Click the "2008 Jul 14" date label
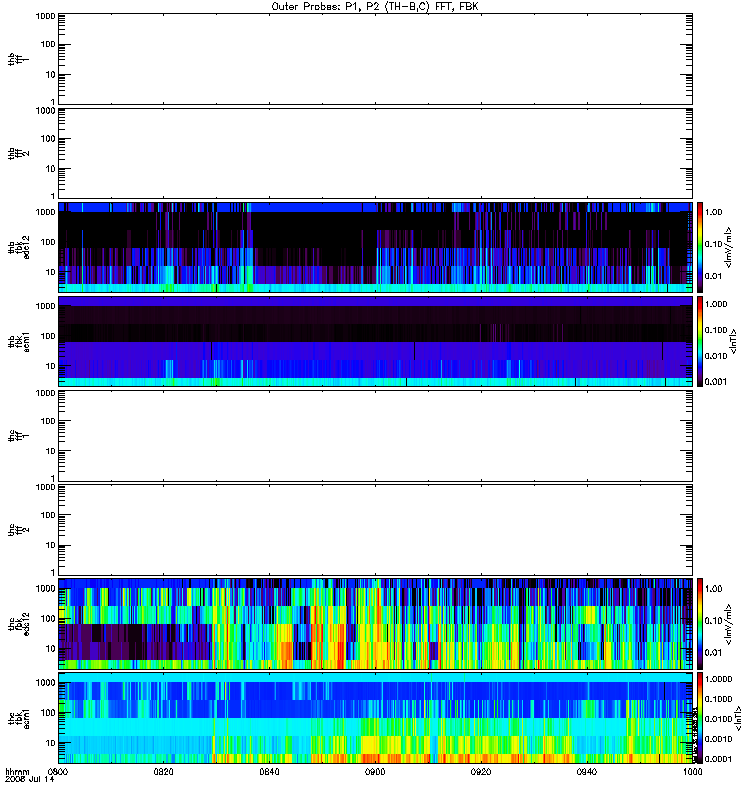Viewport: 750px width, 800px height. (x=30, y=779)
